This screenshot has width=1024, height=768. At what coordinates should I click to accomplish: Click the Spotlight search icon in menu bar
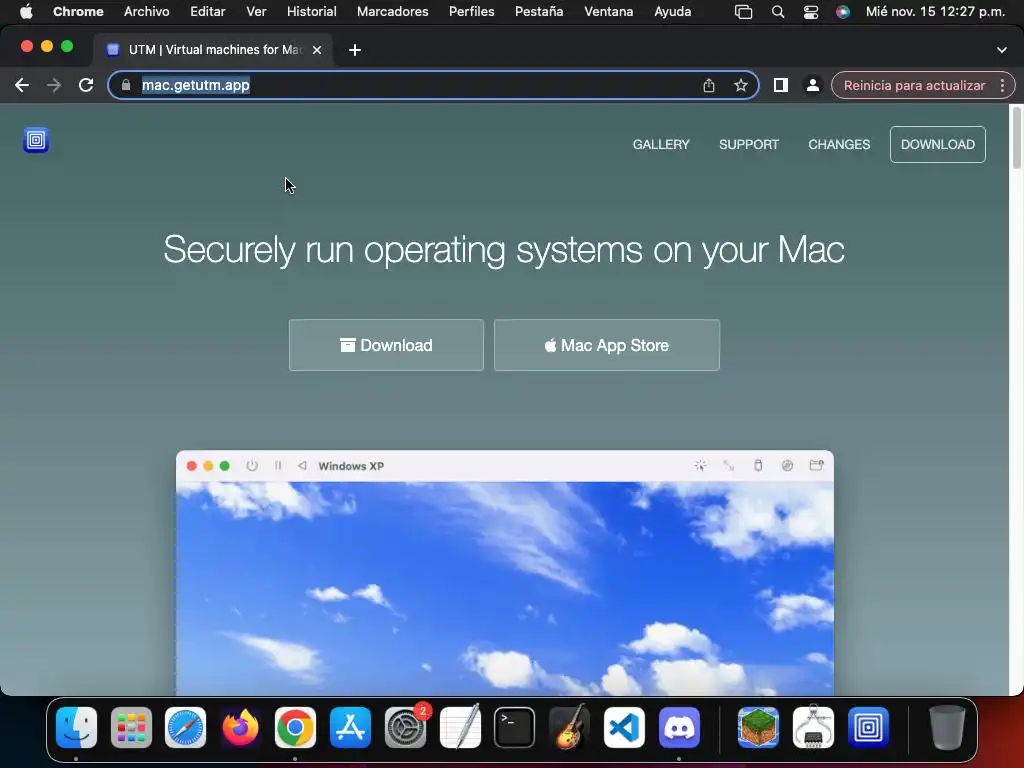point(777,12)
